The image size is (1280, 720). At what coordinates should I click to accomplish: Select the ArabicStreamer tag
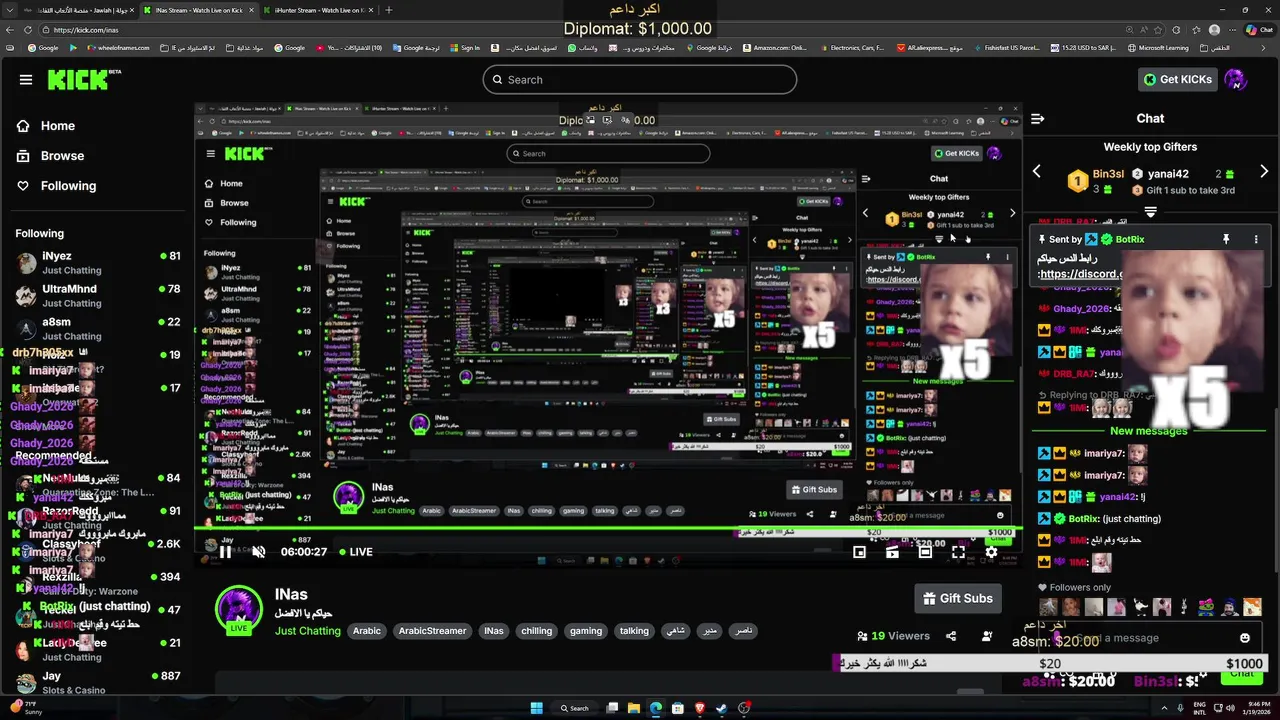(433, 631)
